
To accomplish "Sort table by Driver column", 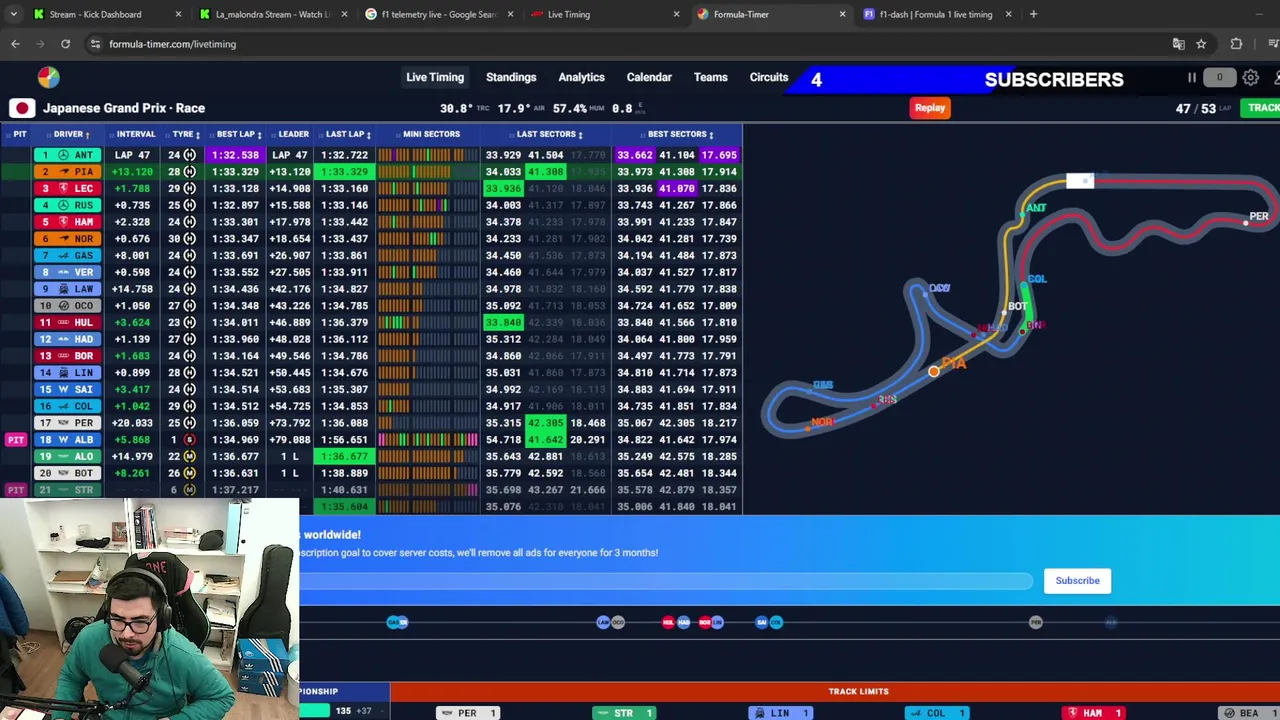I will [x=72, y=134].
